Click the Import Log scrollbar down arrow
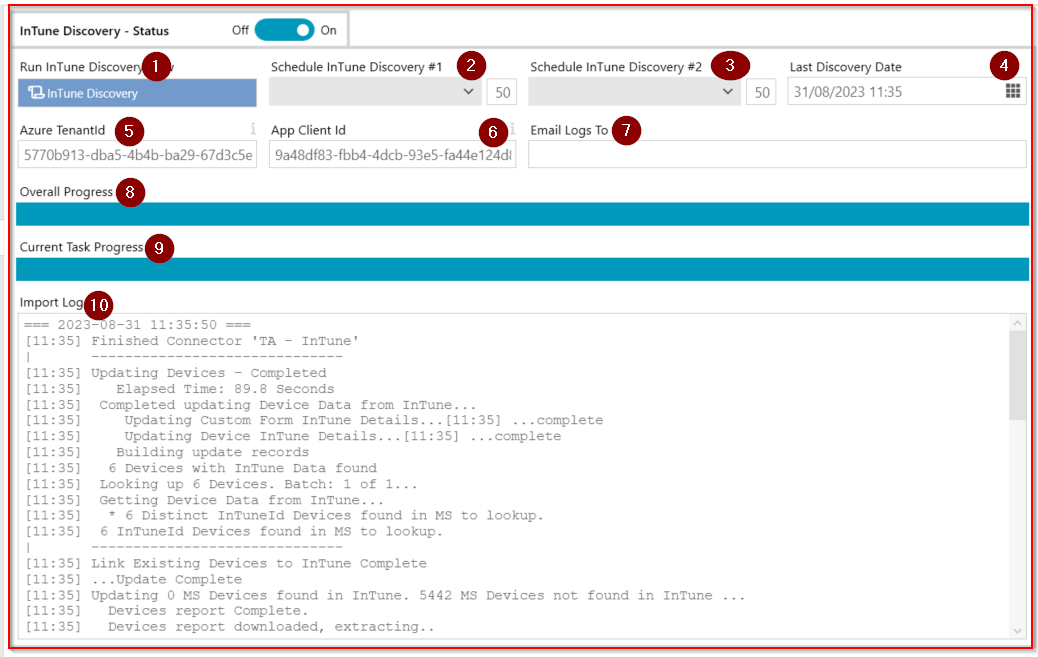This screenshot has width=1038, height=657. click(x=1017, y=631)
